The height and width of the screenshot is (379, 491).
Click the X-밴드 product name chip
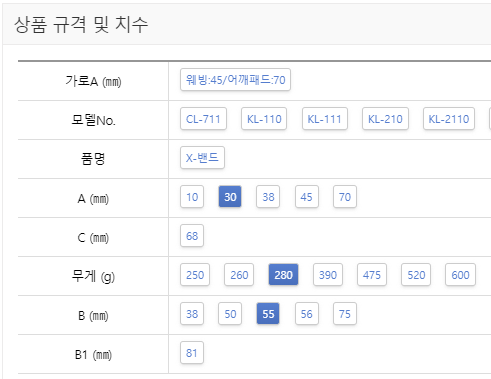(202, 158)
